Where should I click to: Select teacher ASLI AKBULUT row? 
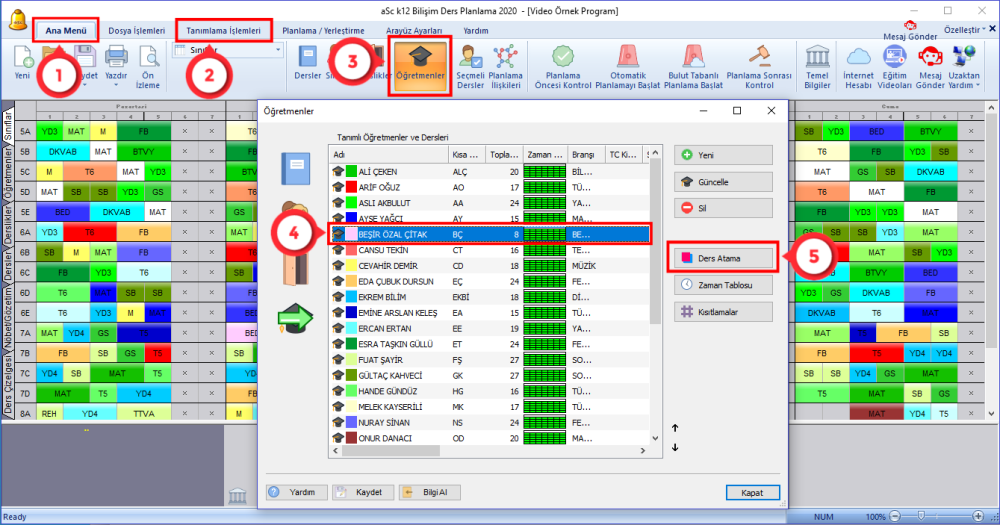(489, 203)
